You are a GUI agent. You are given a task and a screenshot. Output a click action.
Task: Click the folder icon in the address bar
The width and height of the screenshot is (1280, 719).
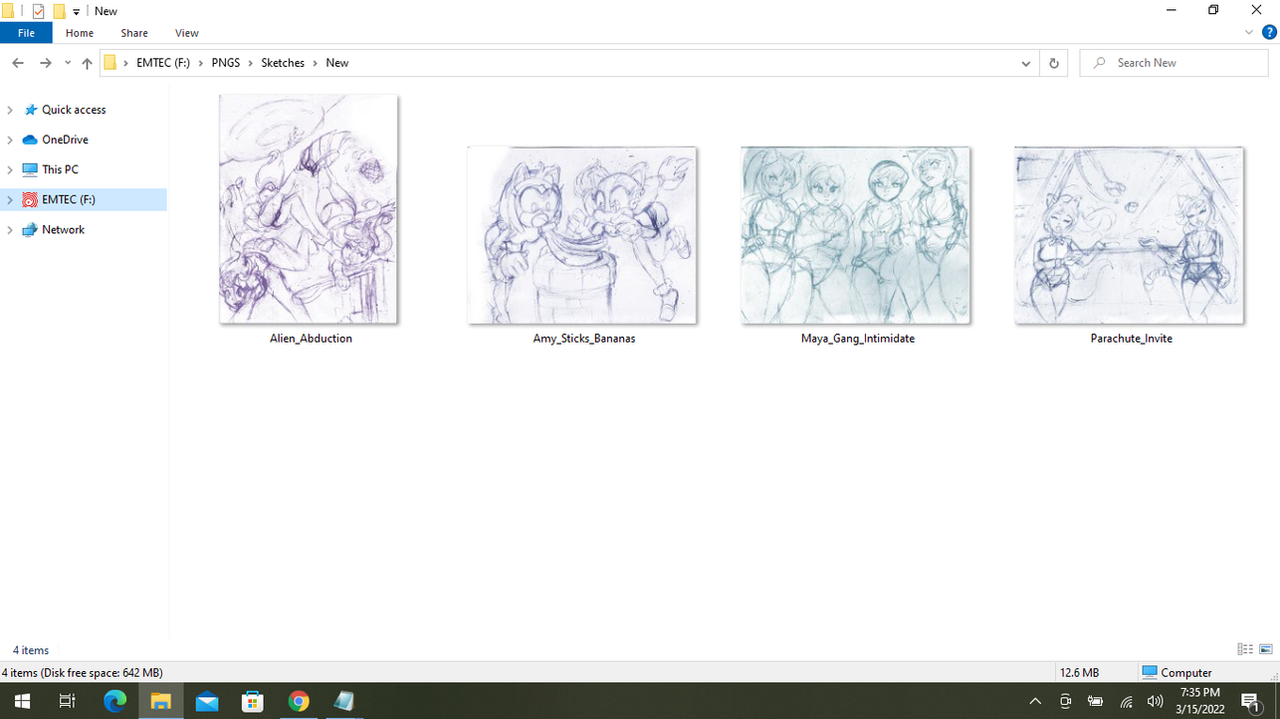click(x=111, y=63)
